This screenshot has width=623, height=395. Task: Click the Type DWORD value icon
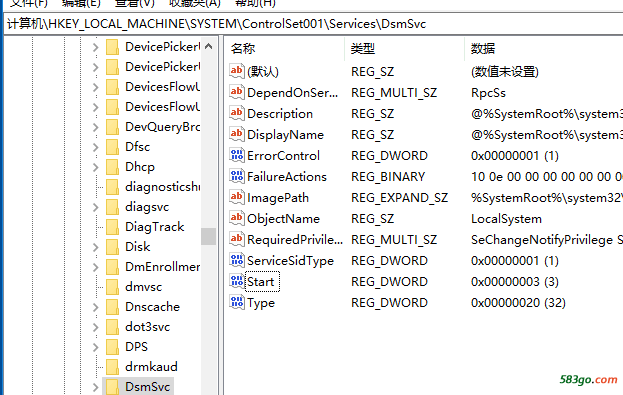[x=237, y=302]
